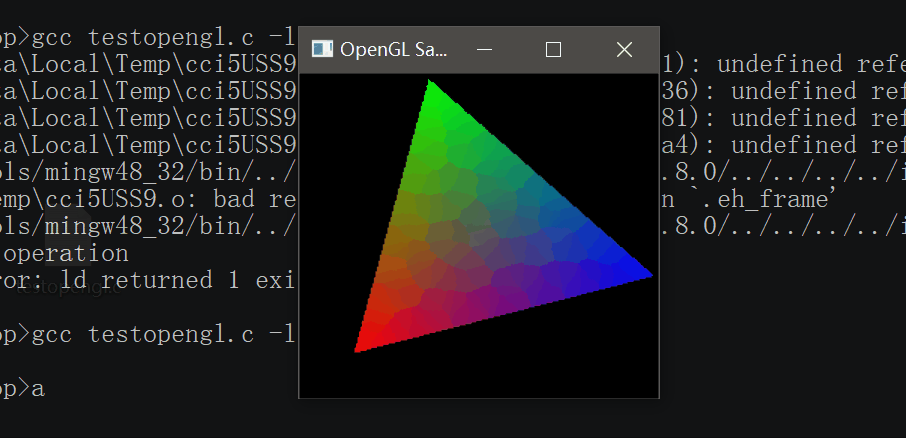Click the "OpenGL Sa..." window title text
Screen dimensions: 906x438
pyautogui.click(x=394, y=49)
